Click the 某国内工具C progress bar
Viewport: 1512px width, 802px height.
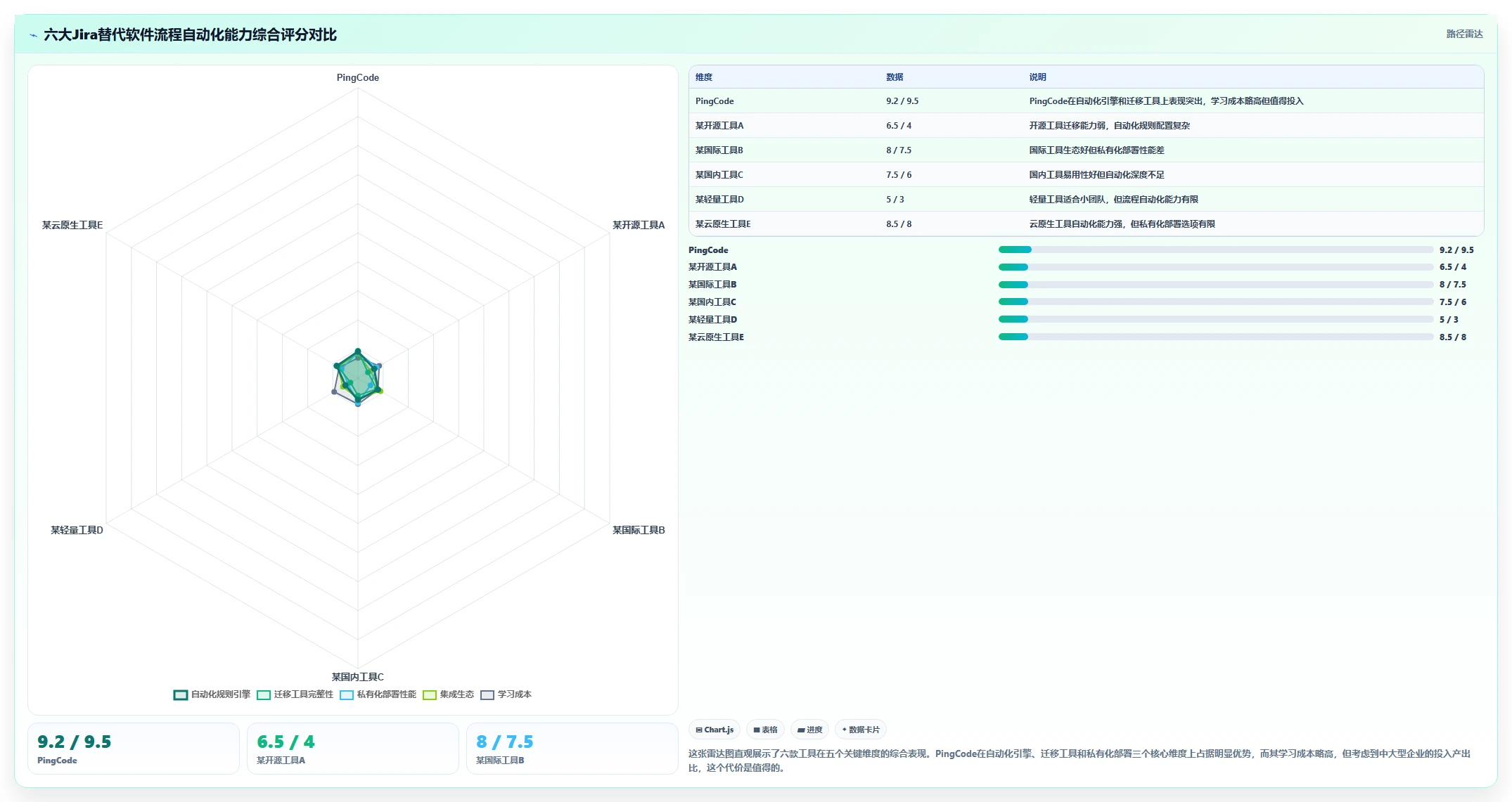click(1216, 302)
